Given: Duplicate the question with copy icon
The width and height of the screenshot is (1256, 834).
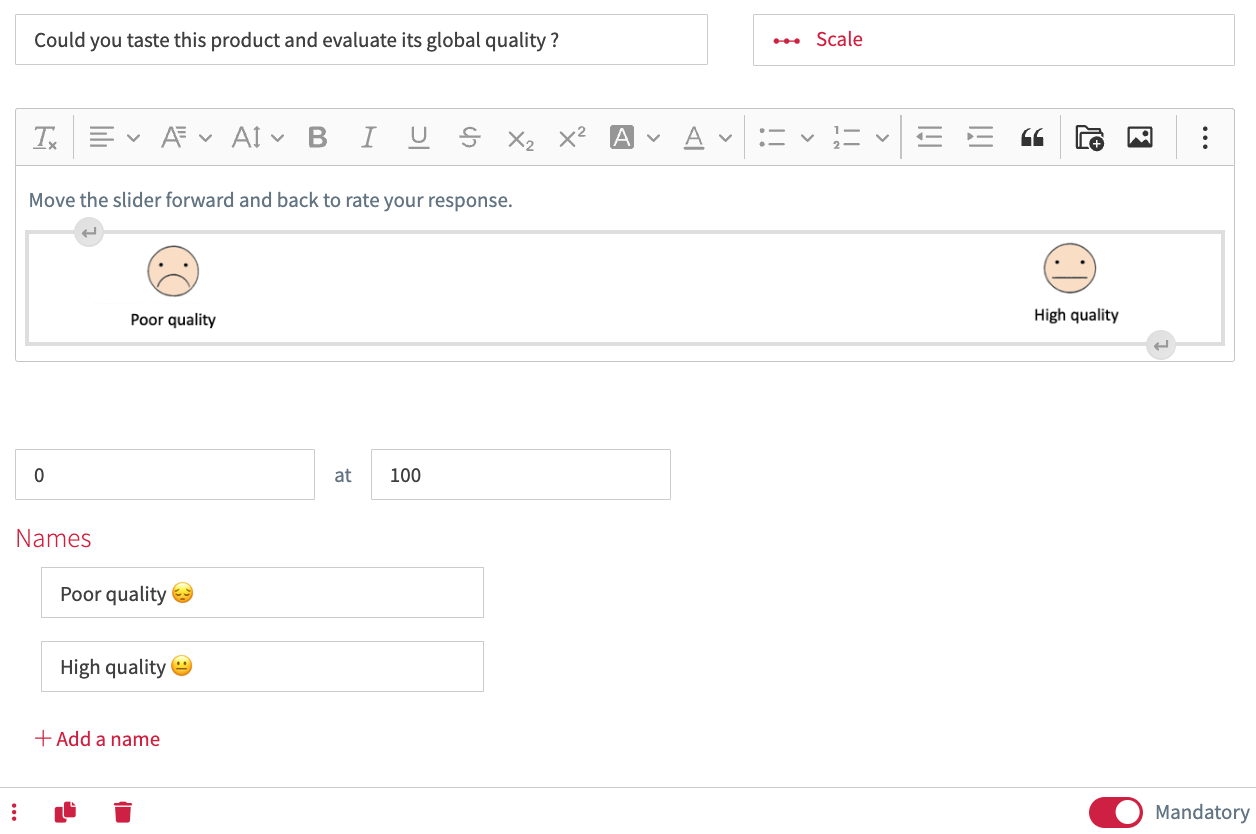Looking at the screenshot, I should pos(66,812).
